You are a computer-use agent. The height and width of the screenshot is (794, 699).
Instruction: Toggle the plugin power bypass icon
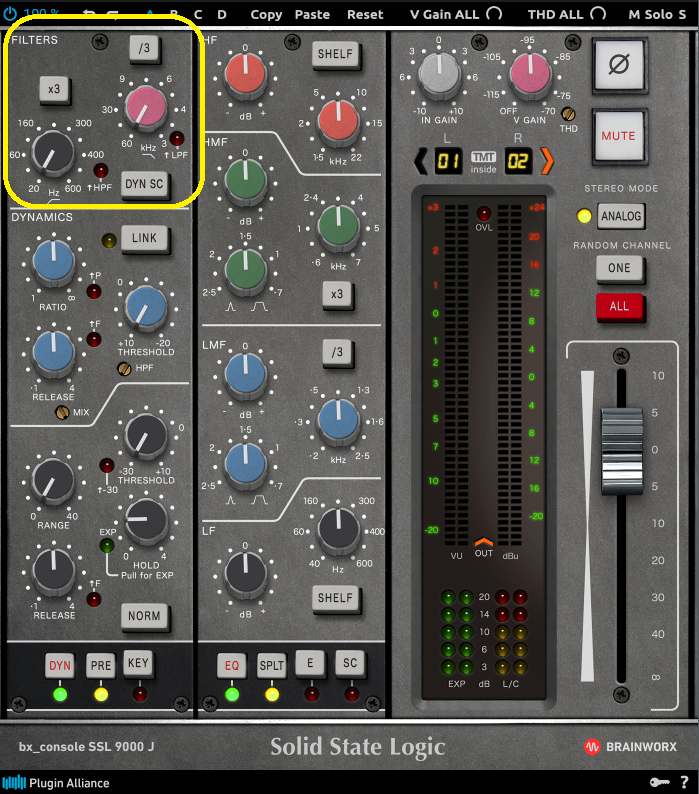coord(10,13)
